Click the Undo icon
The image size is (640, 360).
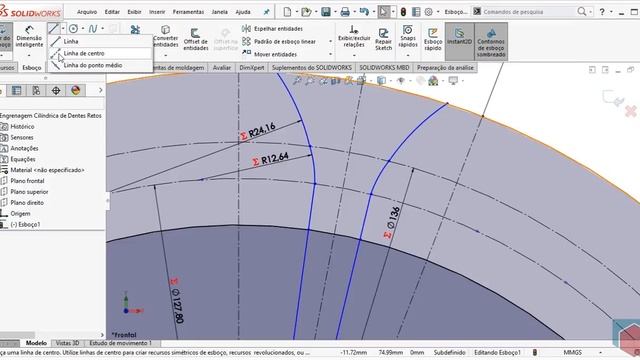tap(364, 12)
